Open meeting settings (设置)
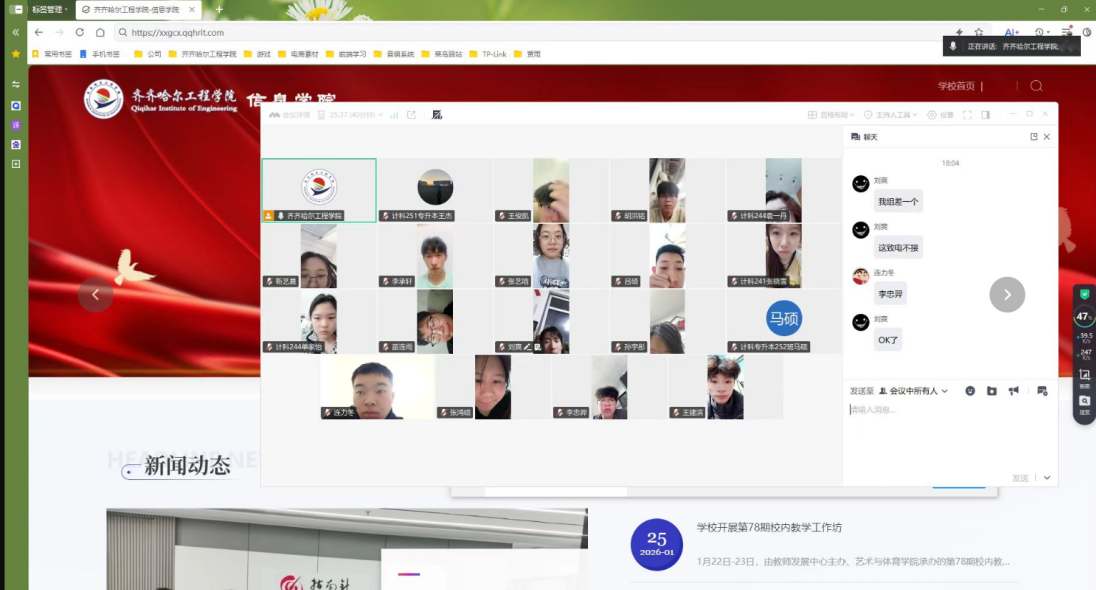 [x=940, y=115]
